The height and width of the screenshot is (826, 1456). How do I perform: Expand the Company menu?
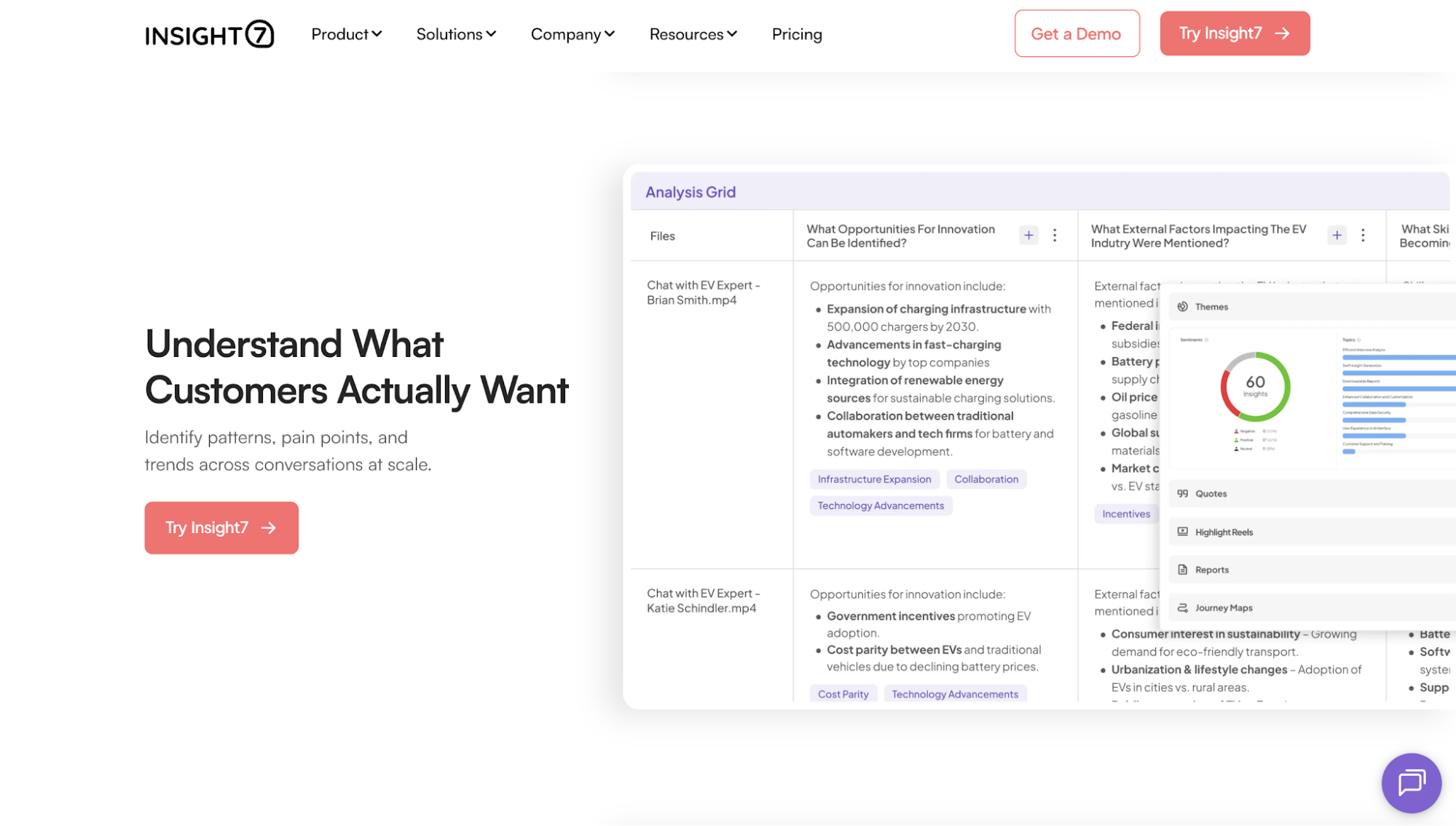(x=573, y=34)
